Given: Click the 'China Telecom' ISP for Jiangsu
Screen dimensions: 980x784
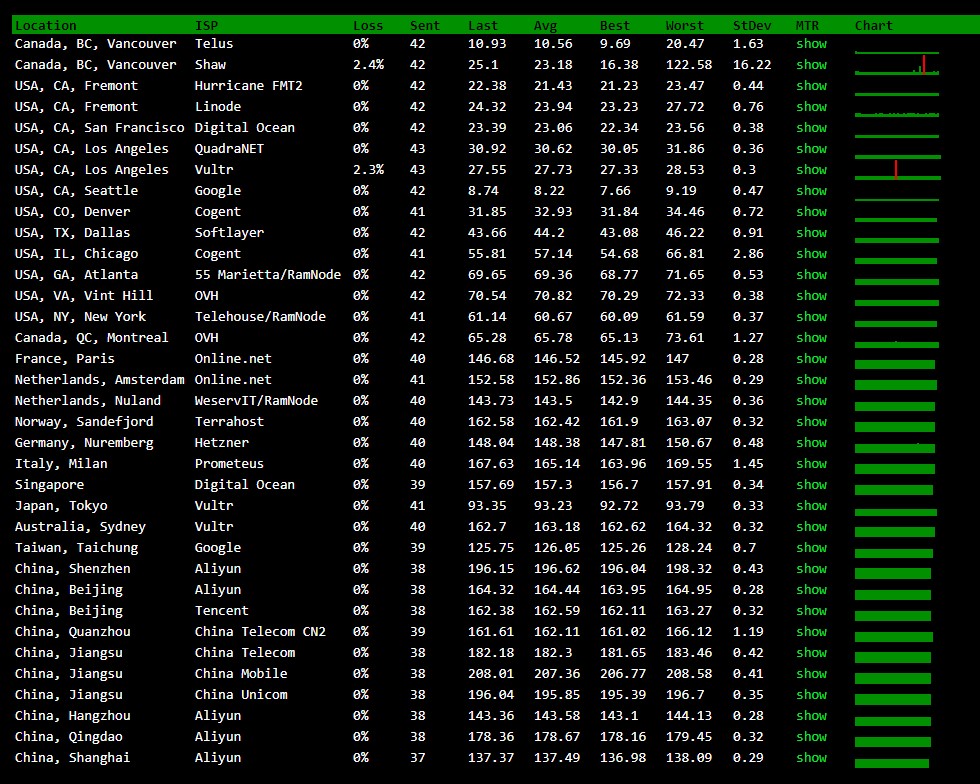Looking at the screenshot, I should click(244, 653).
